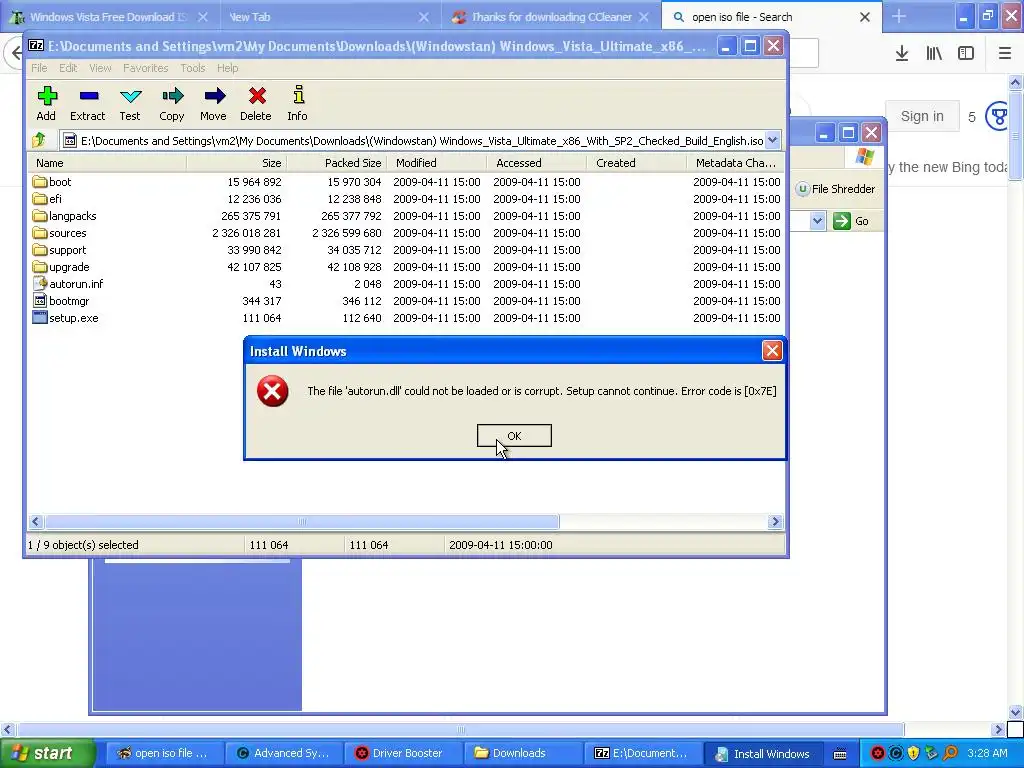The image size is (1024, 768).
Task: Sort by the Accessed column header
Action: coord(537,163)
